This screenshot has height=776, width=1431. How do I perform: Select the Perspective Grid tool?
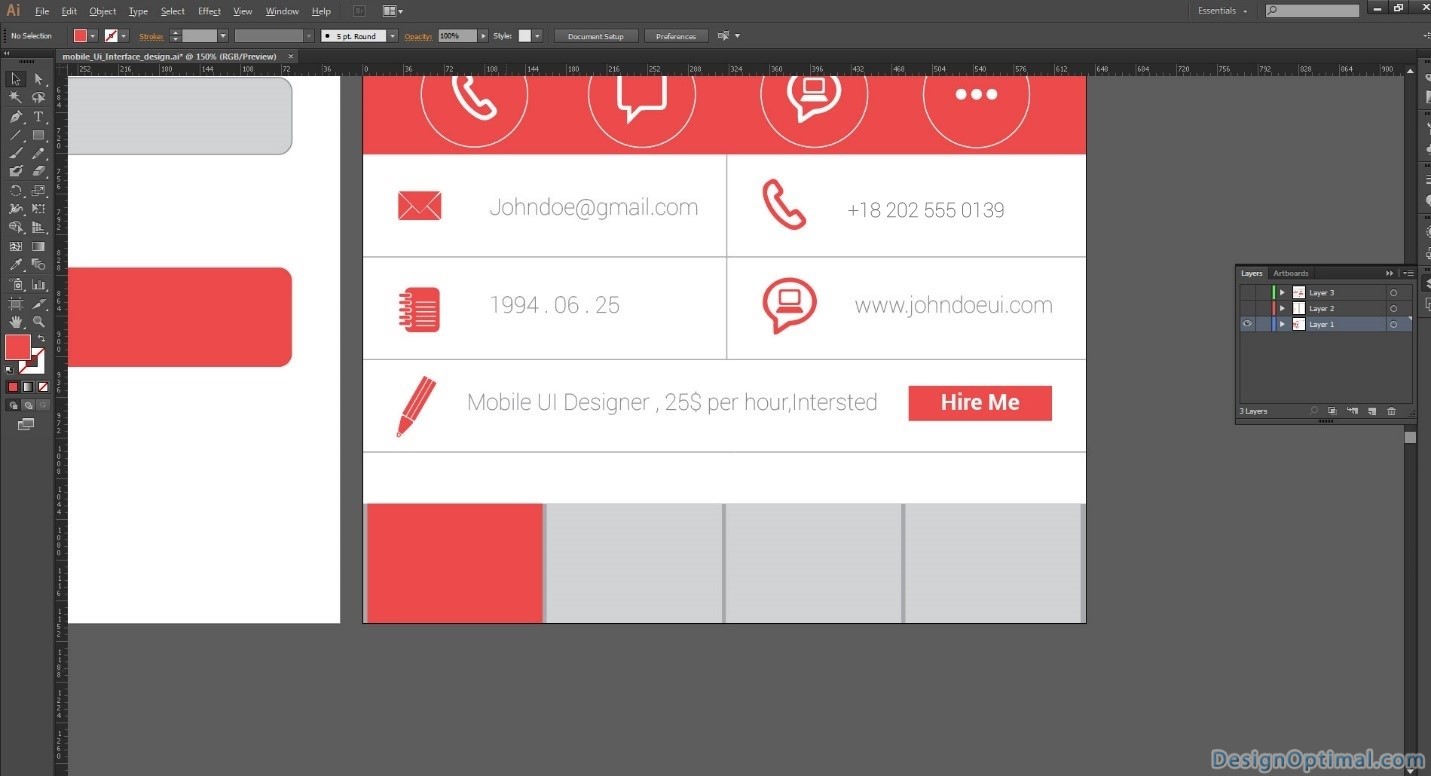pyautogui.click(x=38, y=227)
